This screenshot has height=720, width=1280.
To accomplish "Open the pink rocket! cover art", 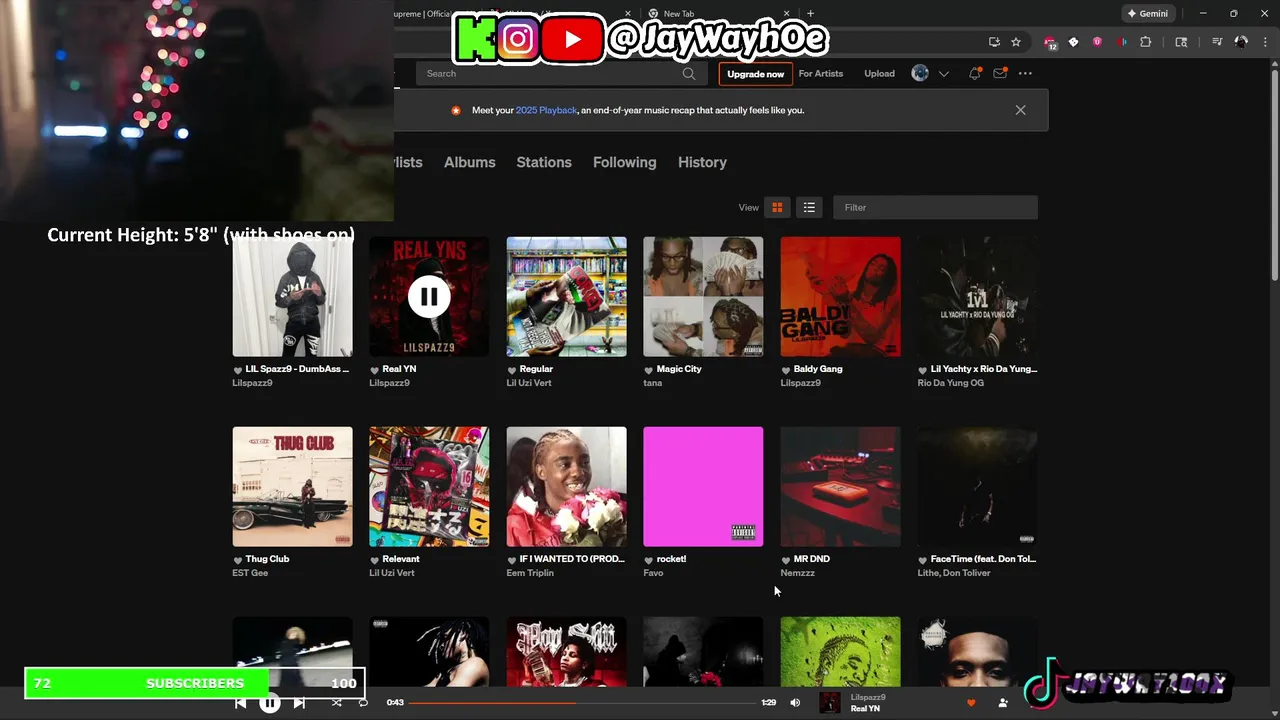I will (x=703, y=486).
